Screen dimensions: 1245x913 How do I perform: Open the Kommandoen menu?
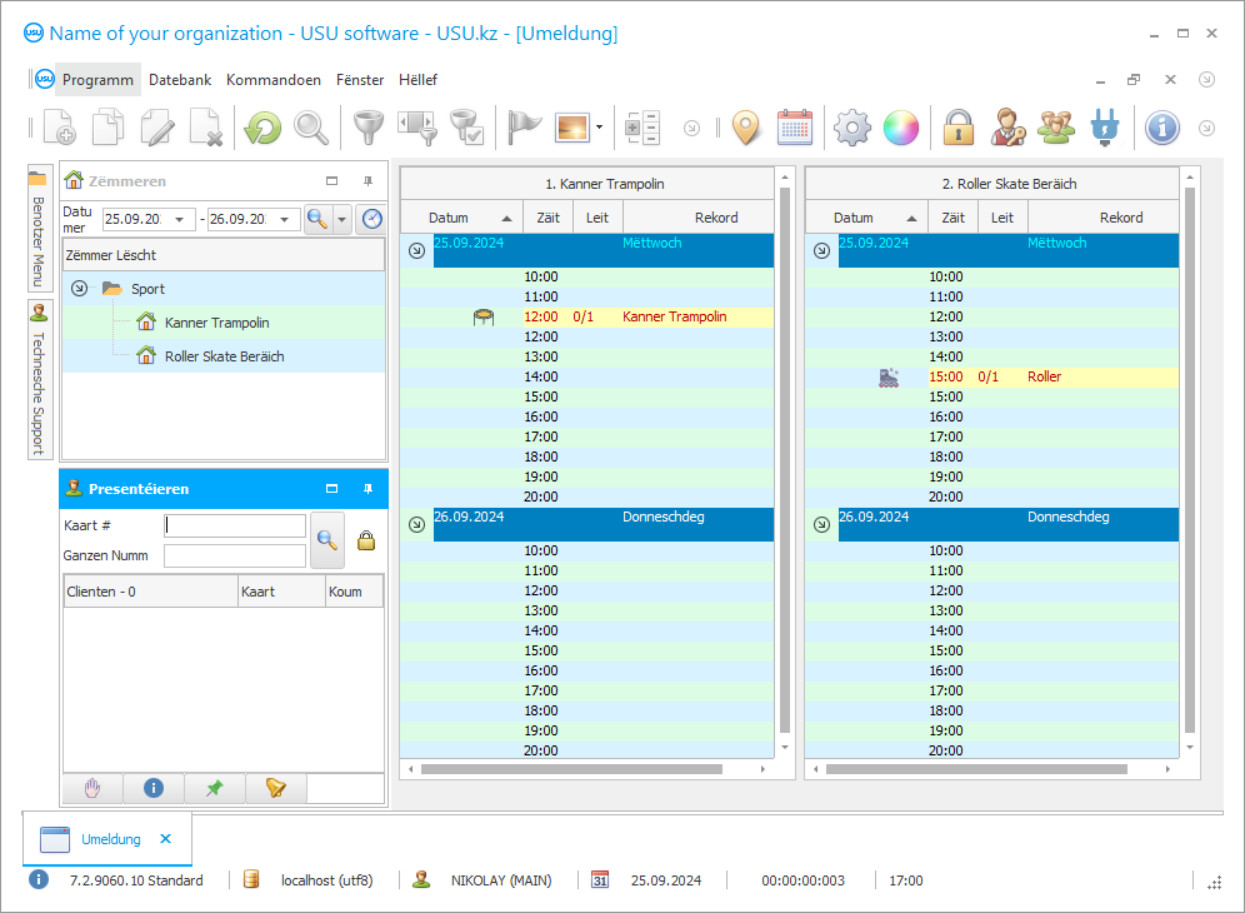274,80
